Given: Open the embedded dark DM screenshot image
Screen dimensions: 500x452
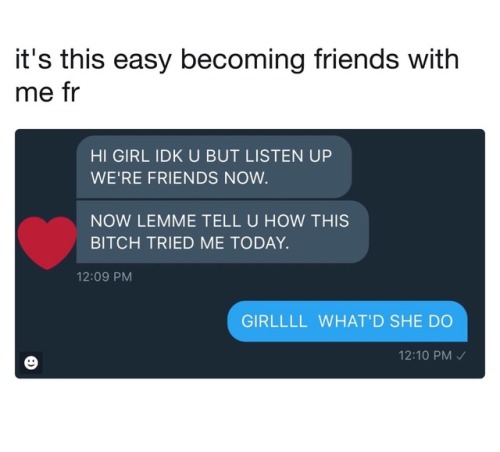Looking at the screenshot, I should (250, 254).
